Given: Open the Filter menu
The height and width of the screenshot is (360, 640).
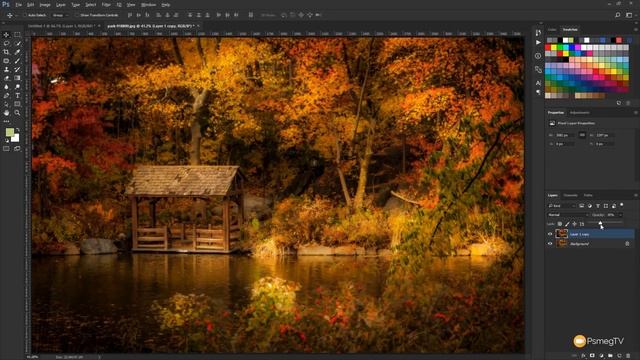Looking at the screenshot, I should (106, 5).
